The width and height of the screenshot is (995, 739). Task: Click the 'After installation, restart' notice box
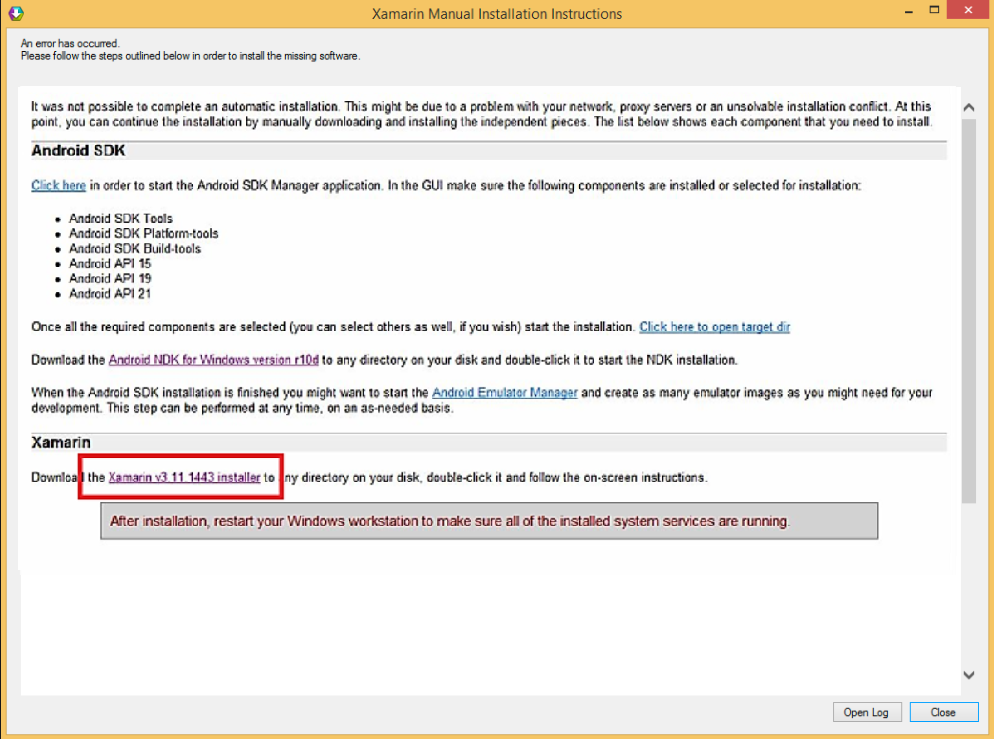(x=489, y=521)
